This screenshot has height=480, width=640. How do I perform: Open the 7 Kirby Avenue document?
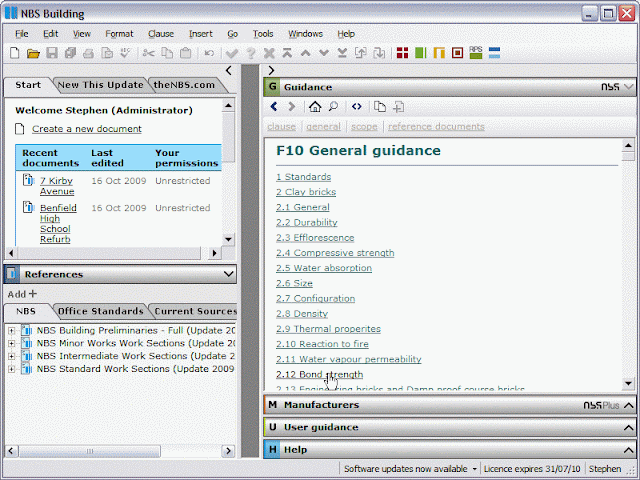coord(57,186)
